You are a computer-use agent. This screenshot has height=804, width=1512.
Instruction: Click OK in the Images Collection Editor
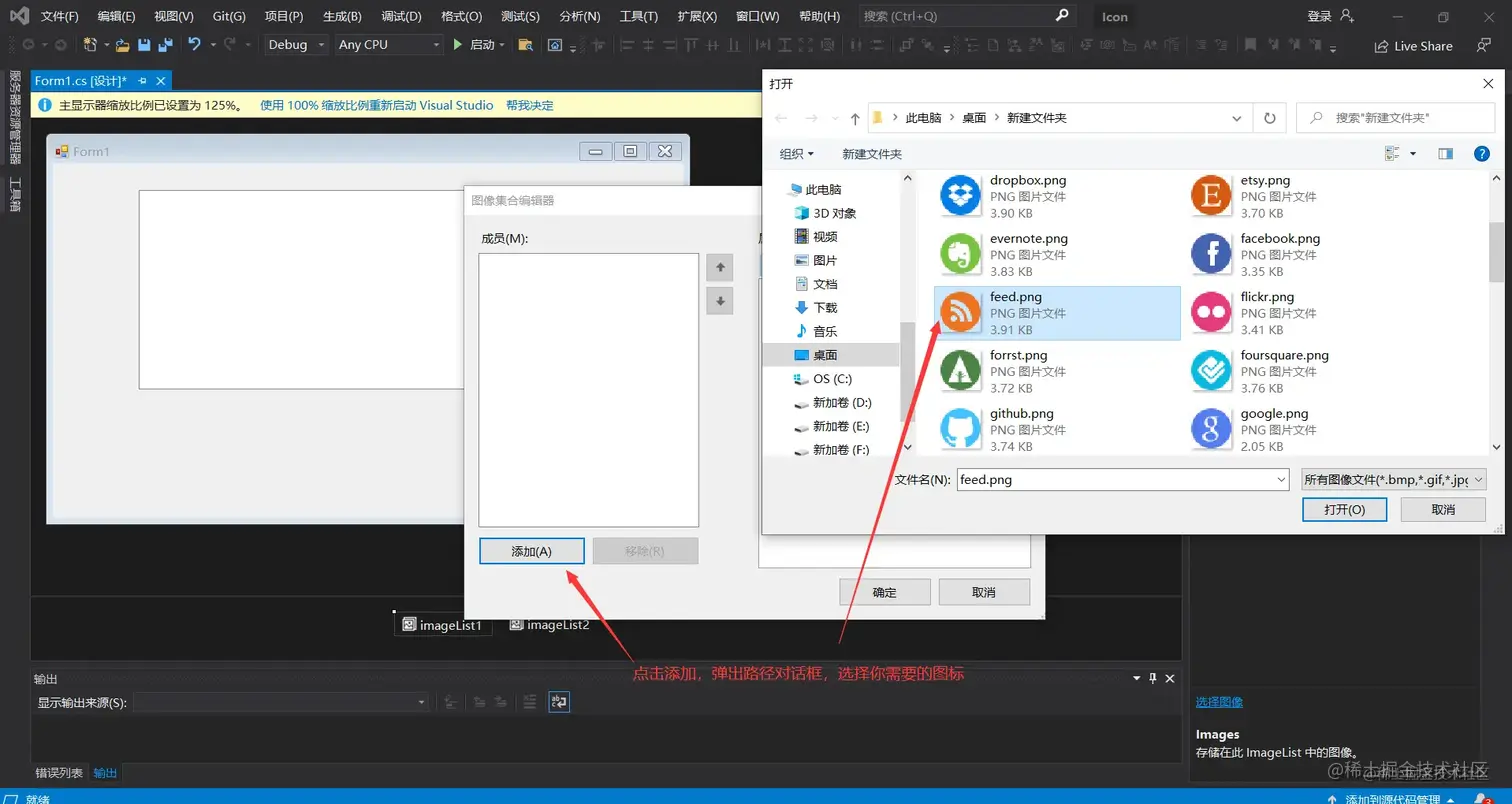point(885,592)
